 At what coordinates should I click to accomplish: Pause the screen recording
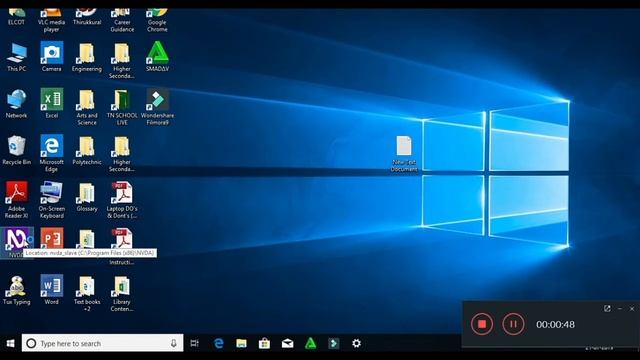point(513,324)
